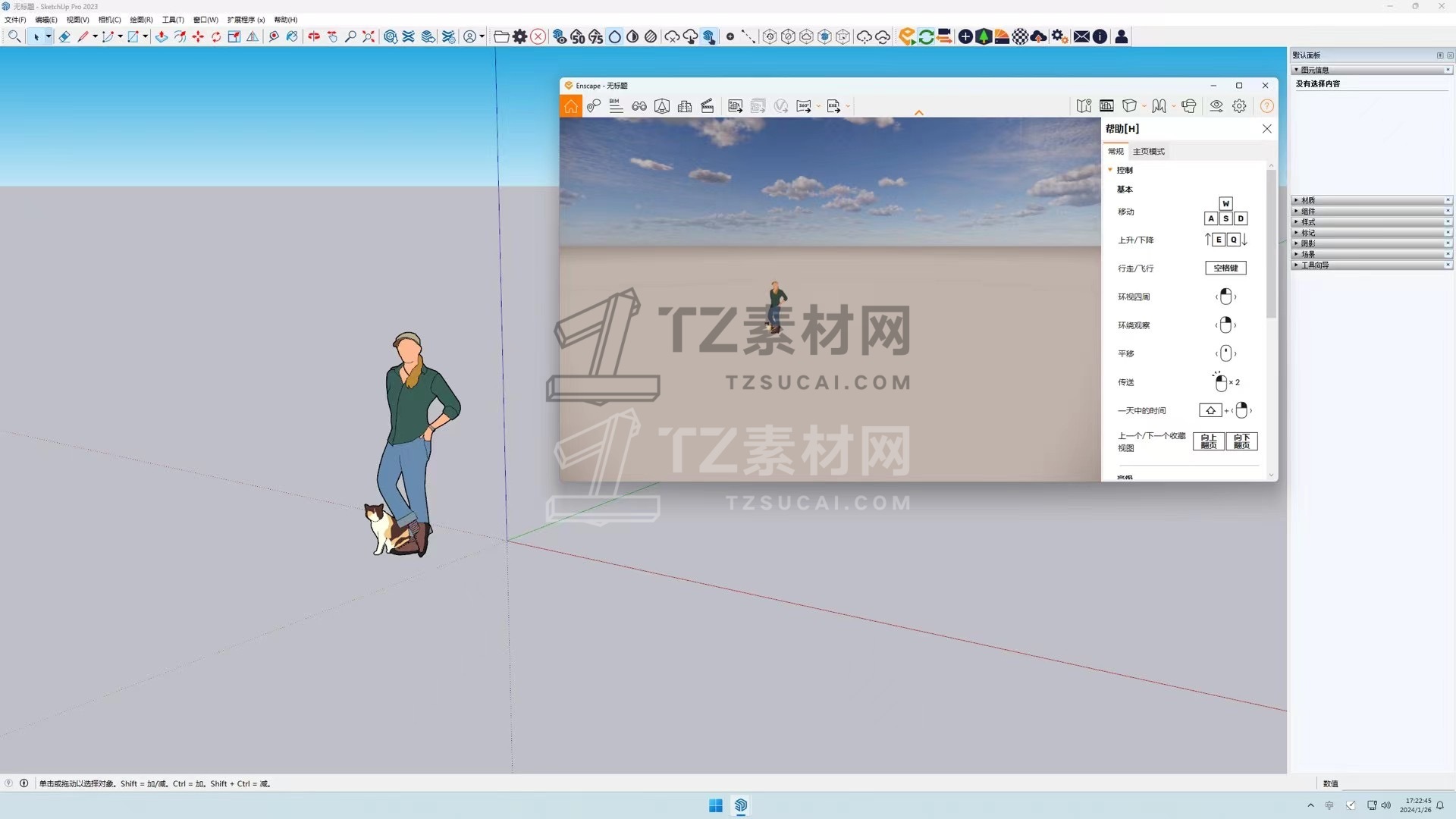Click the Zoom Extents tool

point(369,36)
